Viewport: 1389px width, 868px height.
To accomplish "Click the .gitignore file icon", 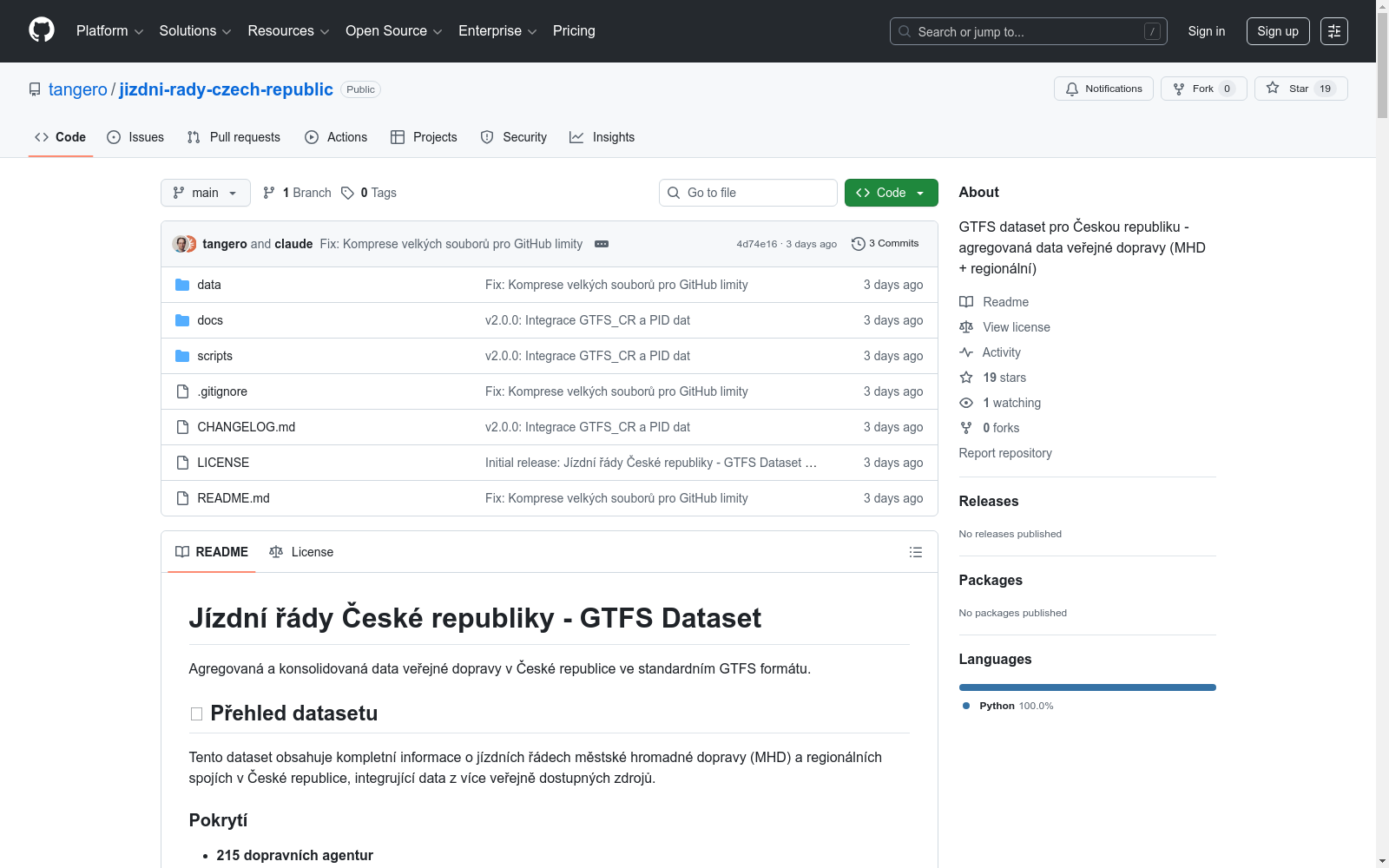I will 182,391.
